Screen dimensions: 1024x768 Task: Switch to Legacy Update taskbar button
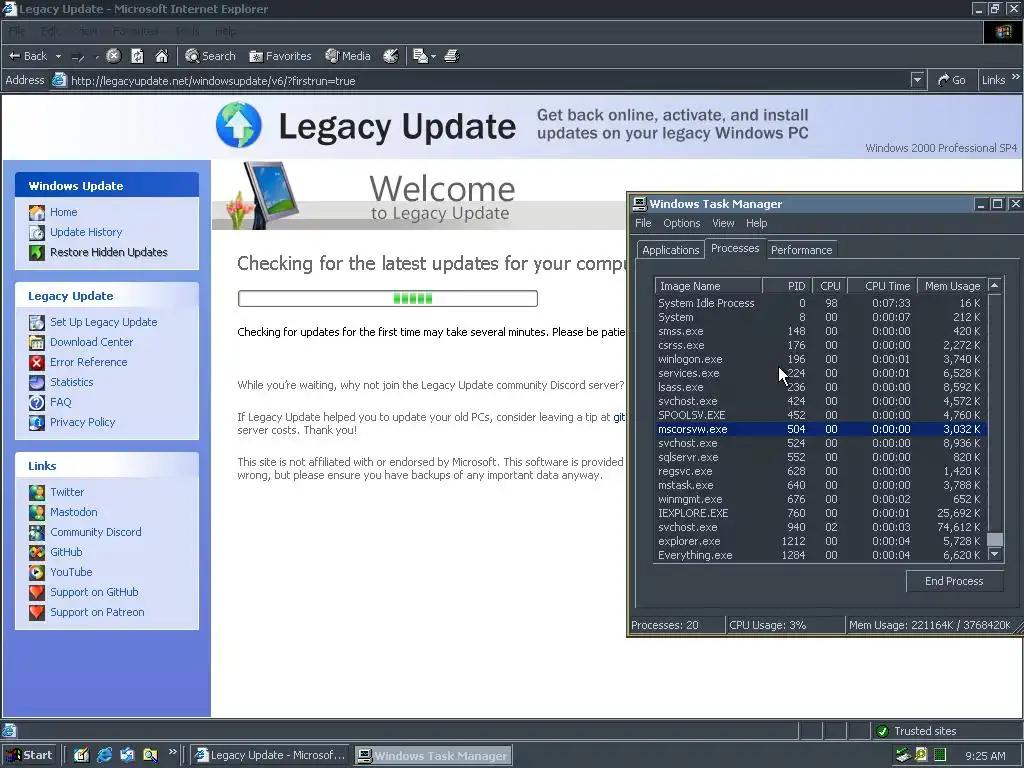click(271, 755)
